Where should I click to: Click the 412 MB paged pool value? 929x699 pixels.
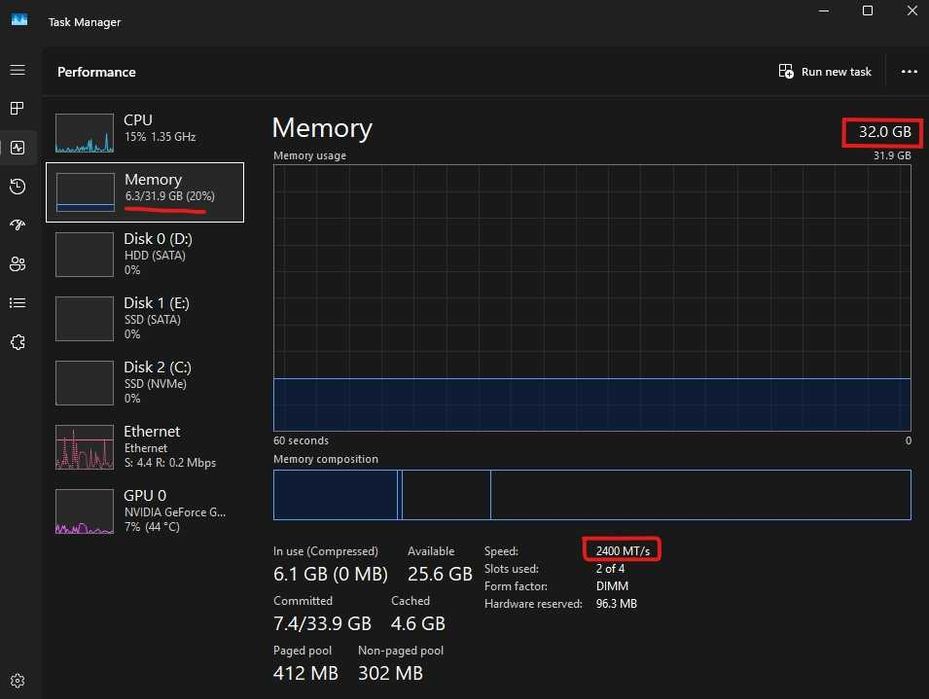306,673
